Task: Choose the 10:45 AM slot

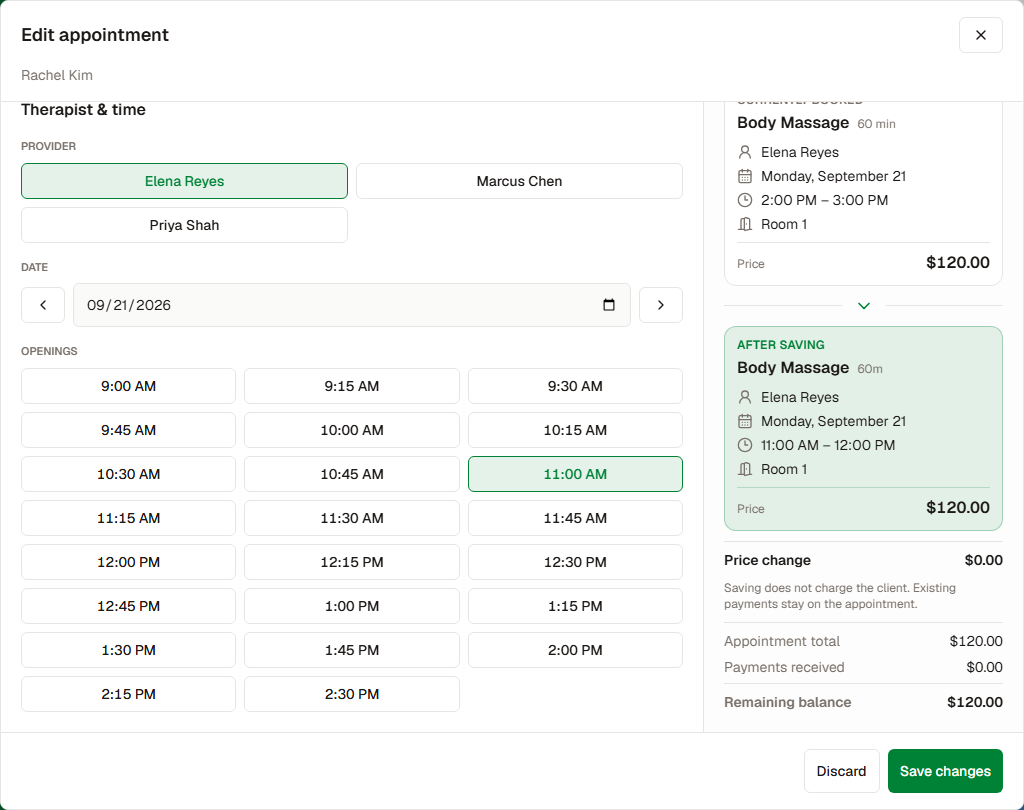Action: click(x=352, y=474)
